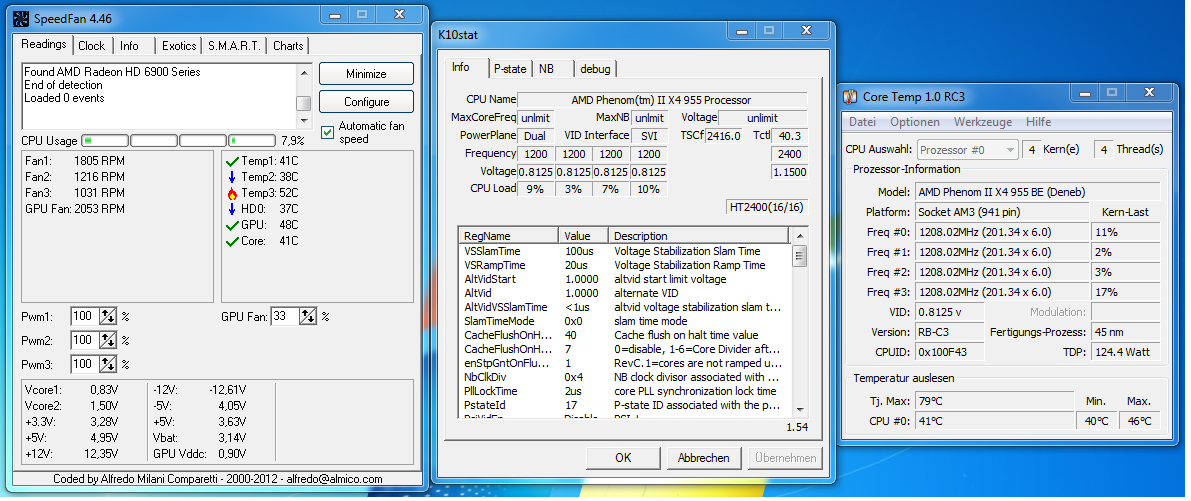
Task: Adjust the Pwm2 spinner arrows
Action: (x=108, y=340)
